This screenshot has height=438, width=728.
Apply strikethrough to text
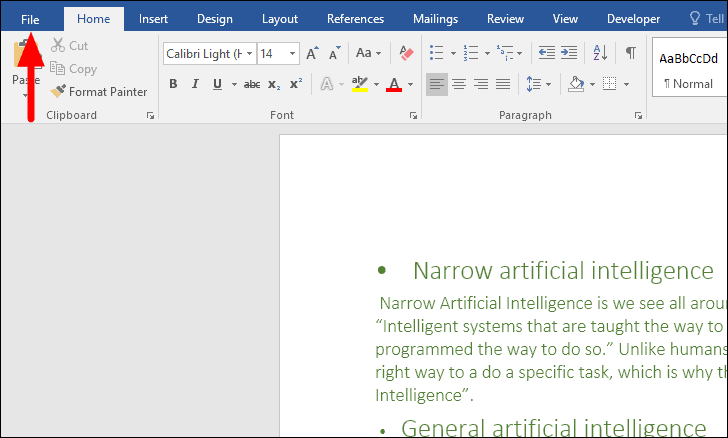[252, 84]
